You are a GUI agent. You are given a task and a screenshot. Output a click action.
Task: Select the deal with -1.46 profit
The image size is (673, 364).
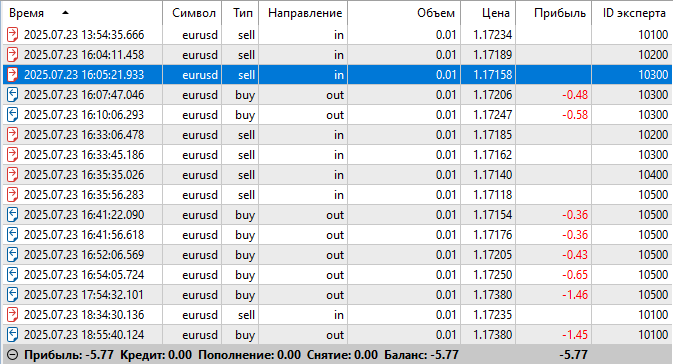tap(336, 295)
